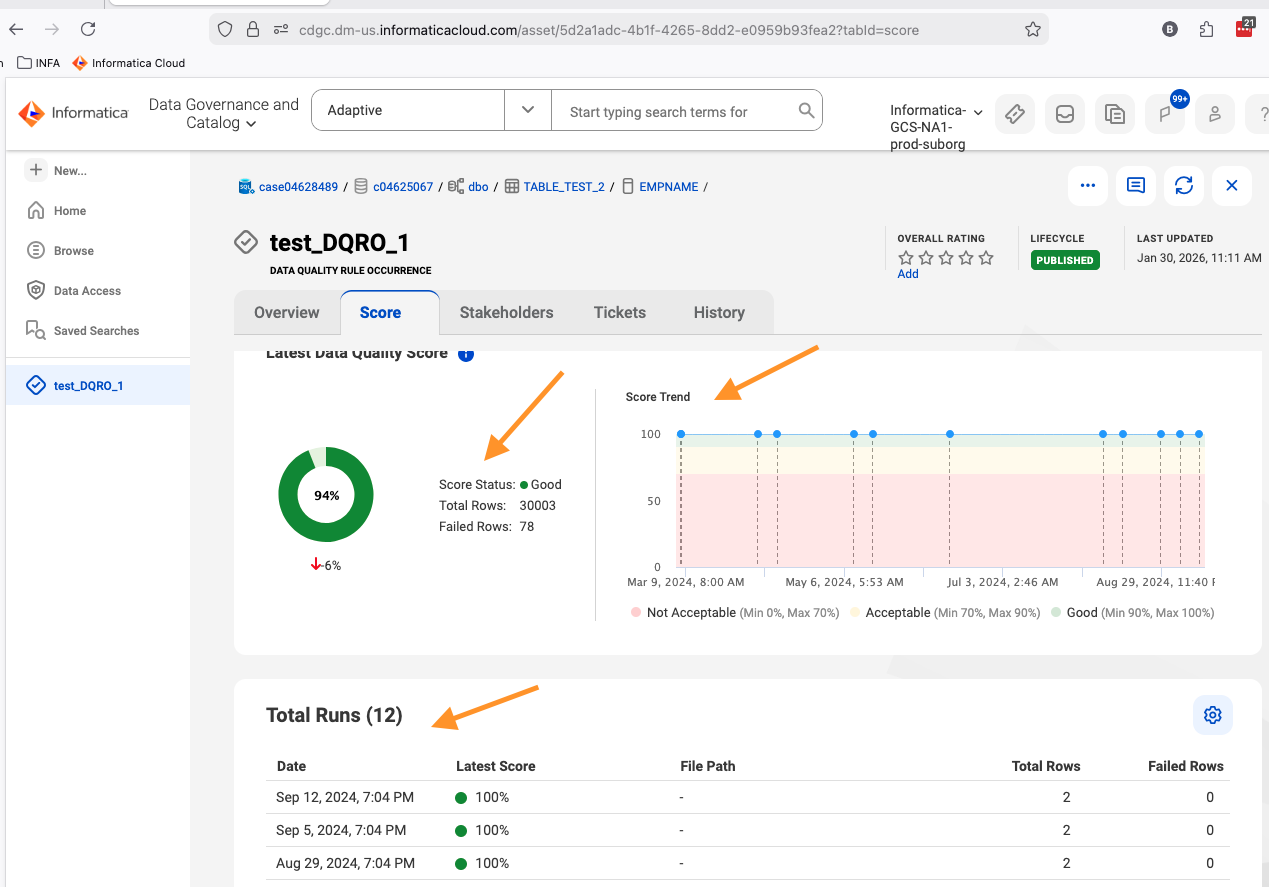This screenshot has width=1269, height=887.
Task: Focus the search terms input field
Action: [x=675, y=111]
